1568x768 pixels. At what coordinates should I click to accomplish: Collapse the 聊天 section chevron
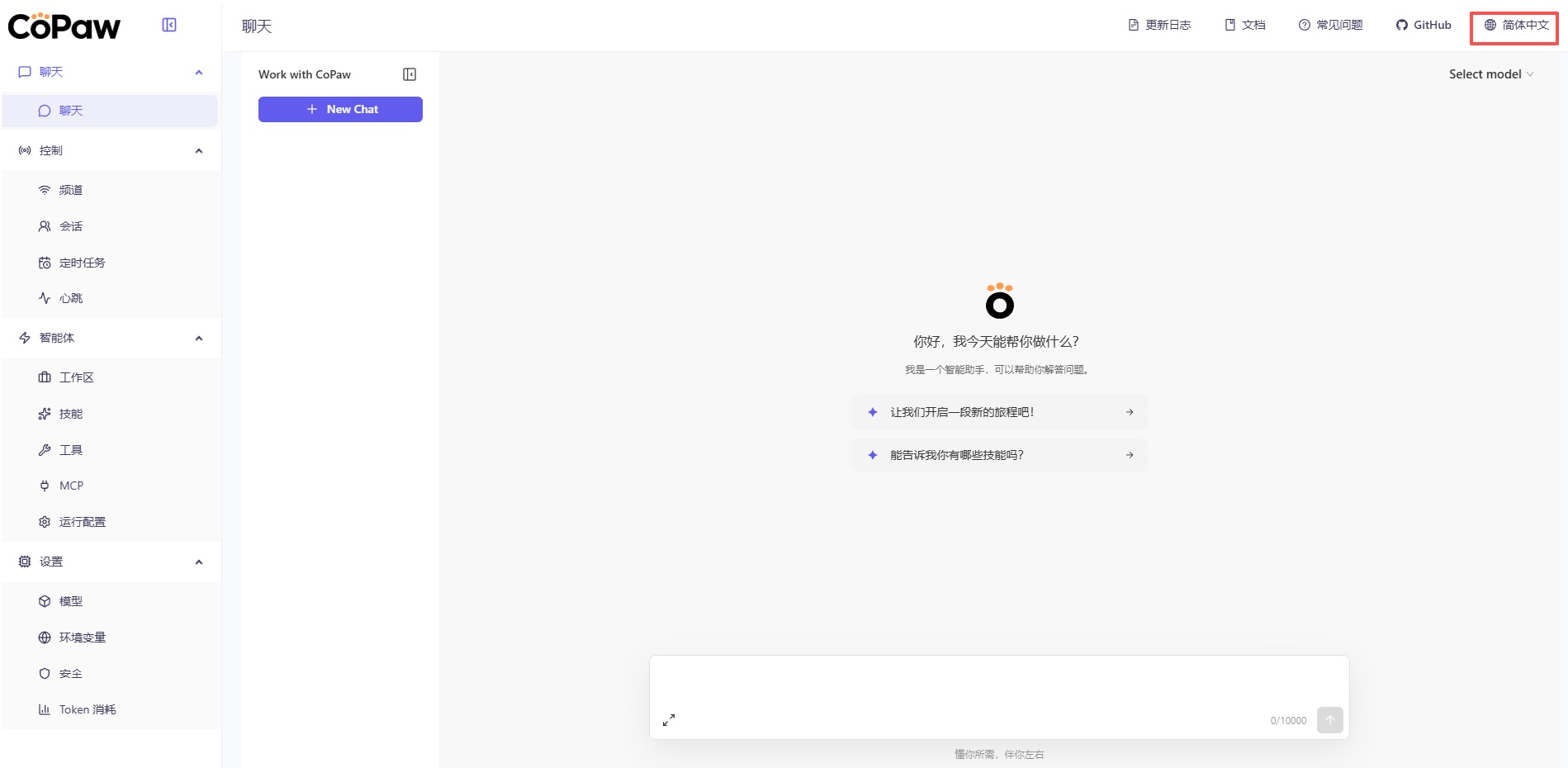(x=199, y=72)
